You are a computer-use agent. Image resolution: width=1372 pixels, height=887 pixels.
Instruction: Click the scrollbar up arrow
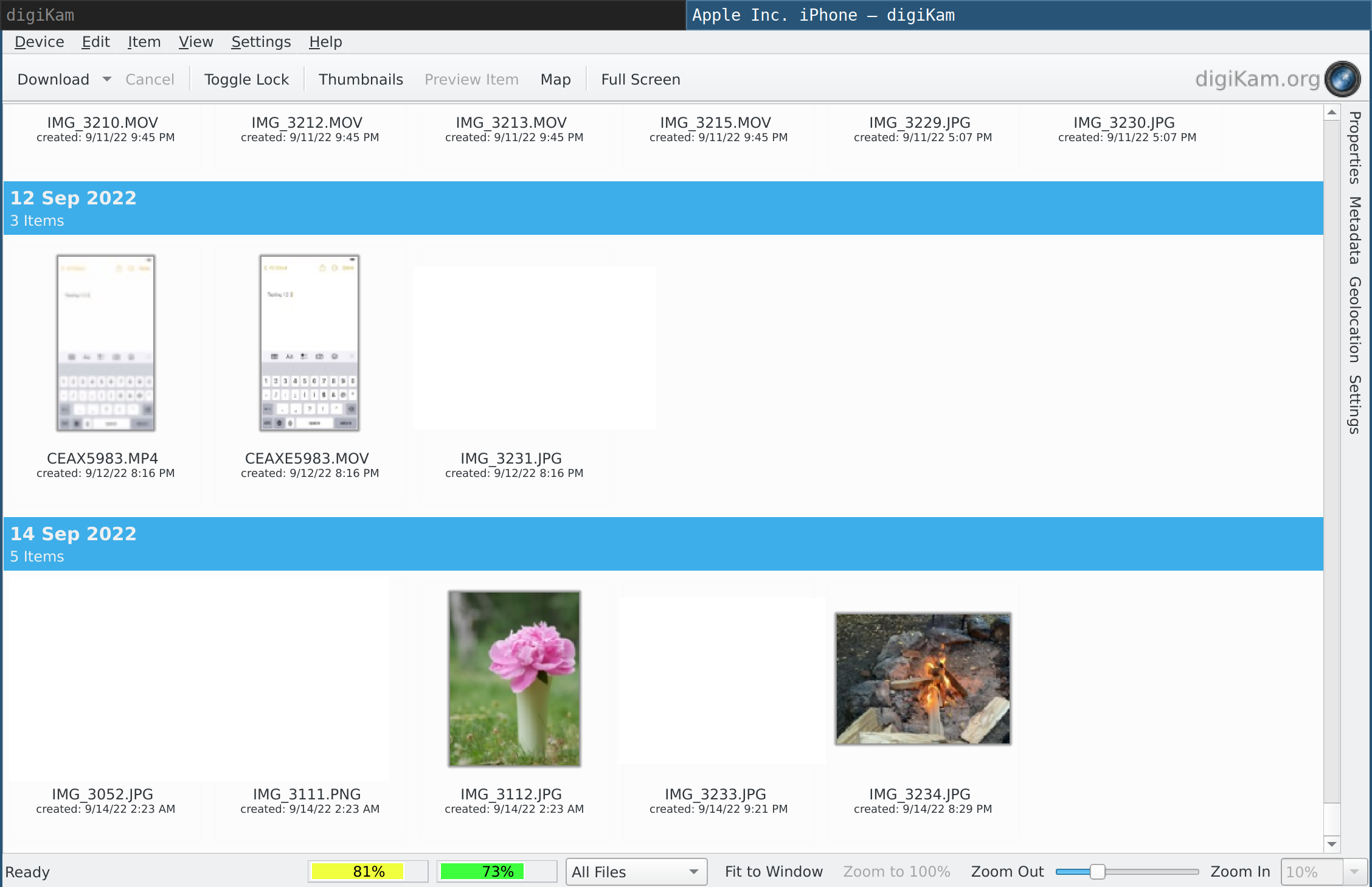click(1332, 113)
